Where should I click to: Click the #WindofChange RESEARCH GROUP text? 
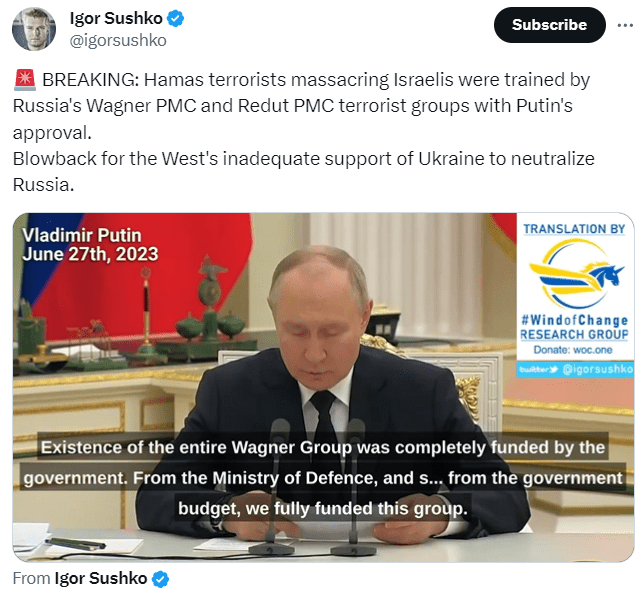click(x=574, y=327)
